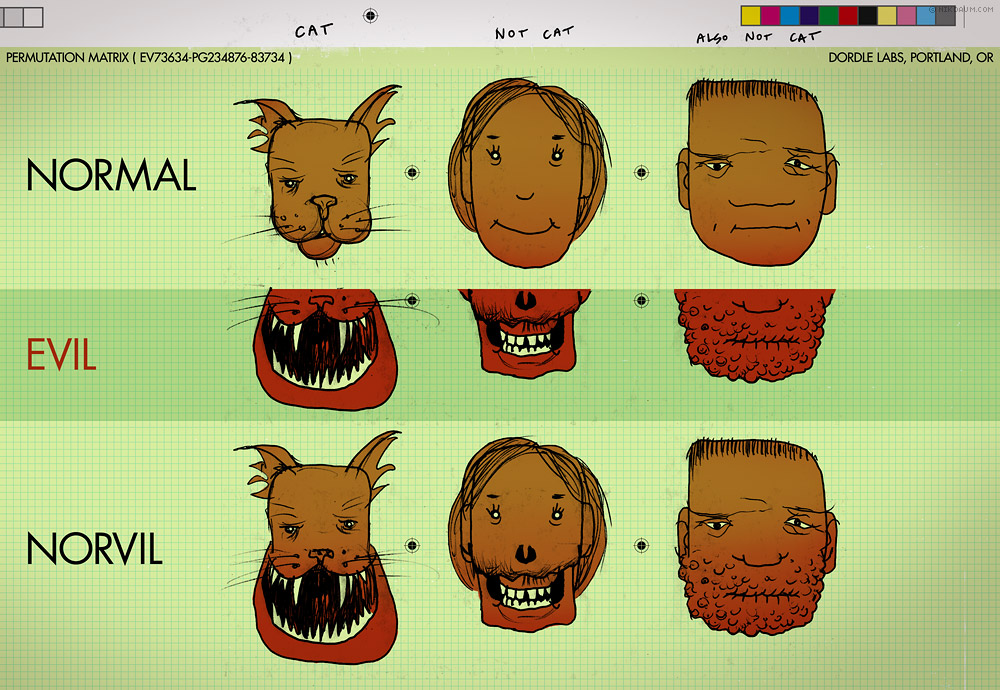
Task: Choose the black swatch in color strip
Action: 867,16
